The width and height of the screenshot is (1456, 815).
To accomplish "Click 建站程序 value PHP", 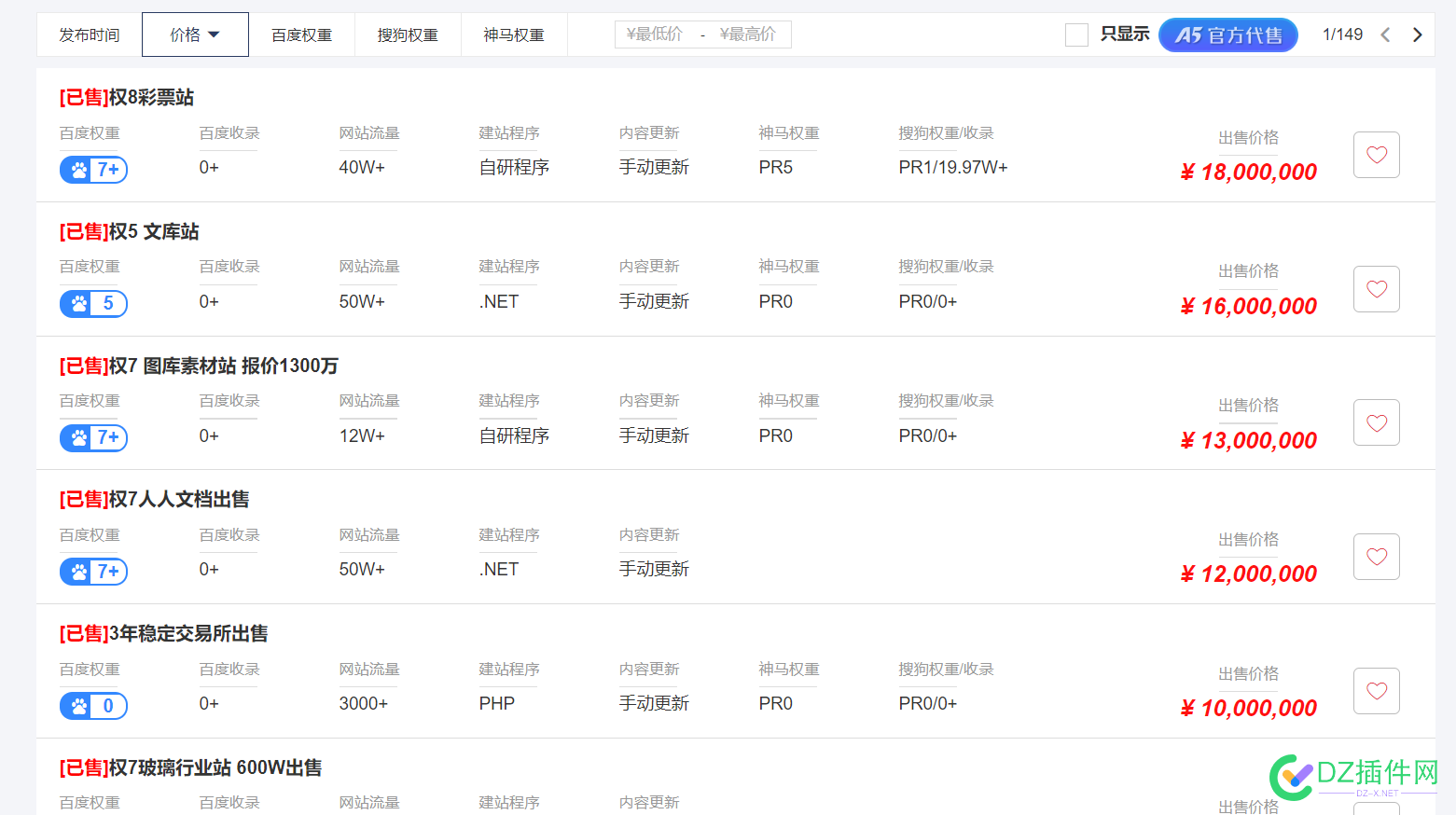I will tap(497, 703).
